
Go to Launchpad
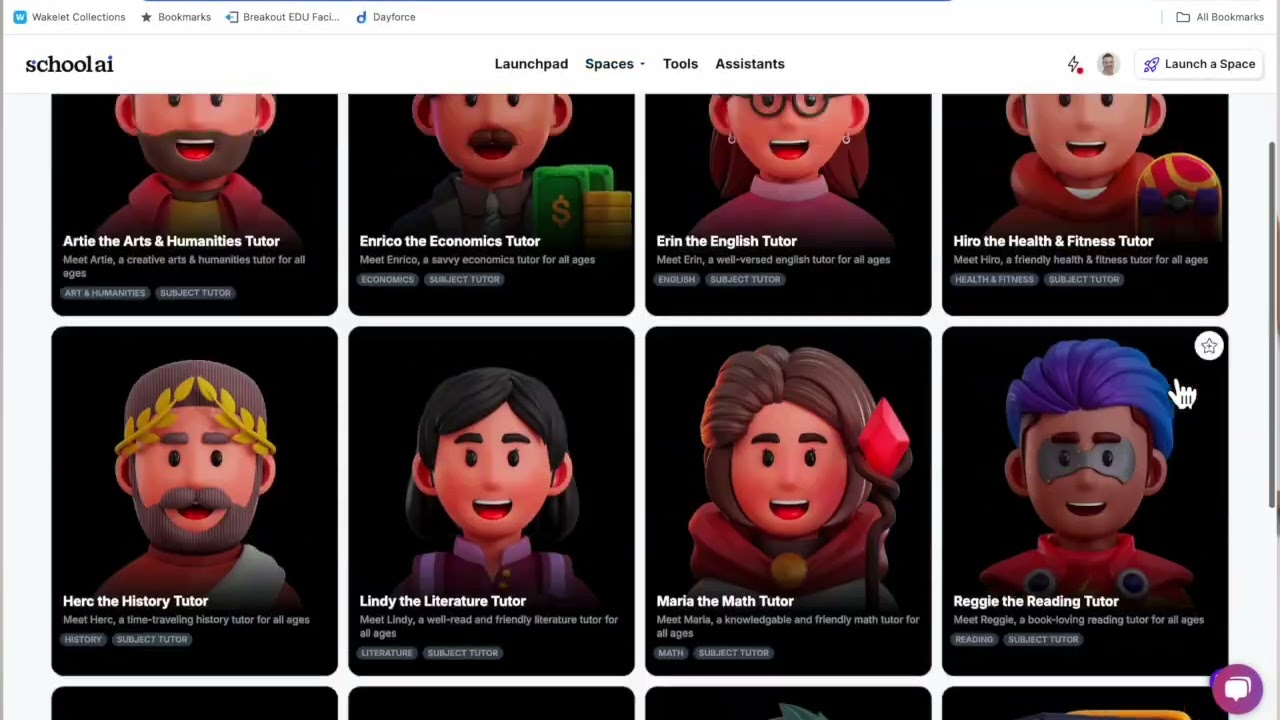click(x=531, y=64)
